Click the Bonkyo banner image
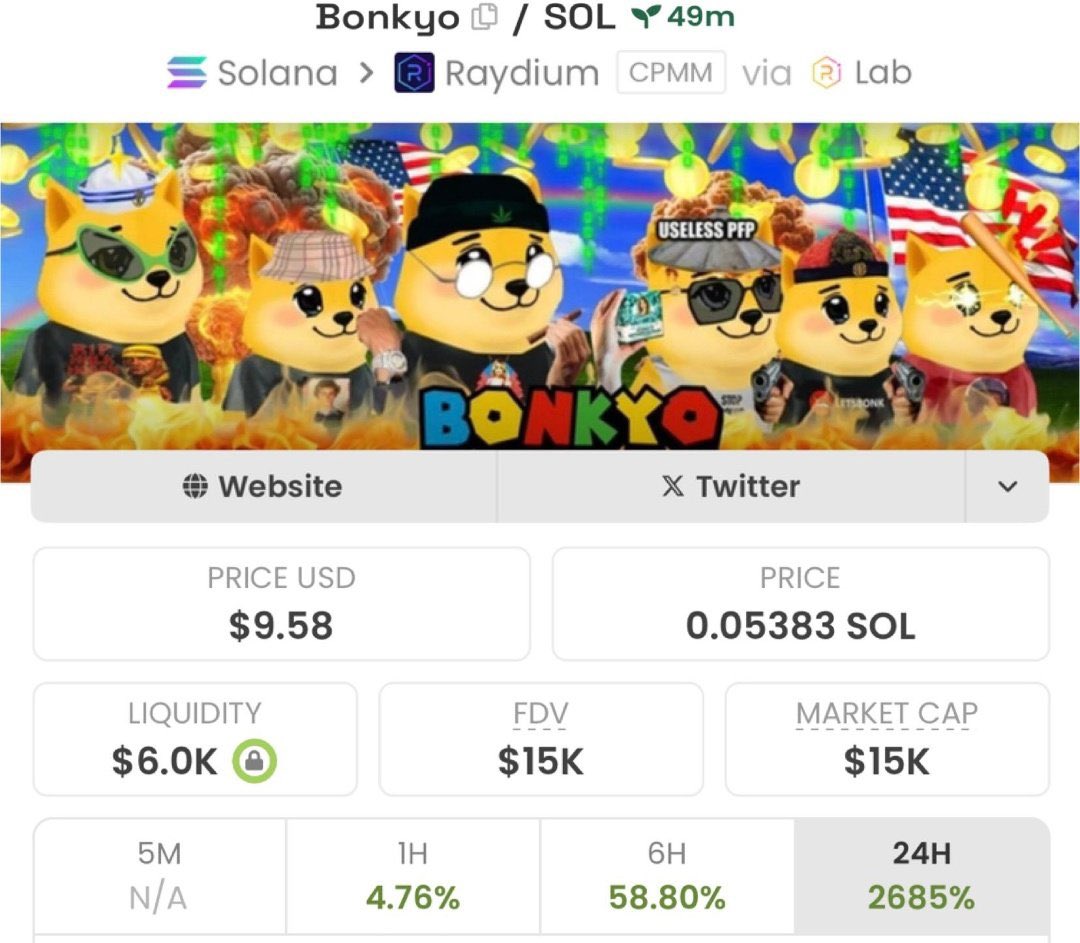1080x943 pixels. point(540,287)
